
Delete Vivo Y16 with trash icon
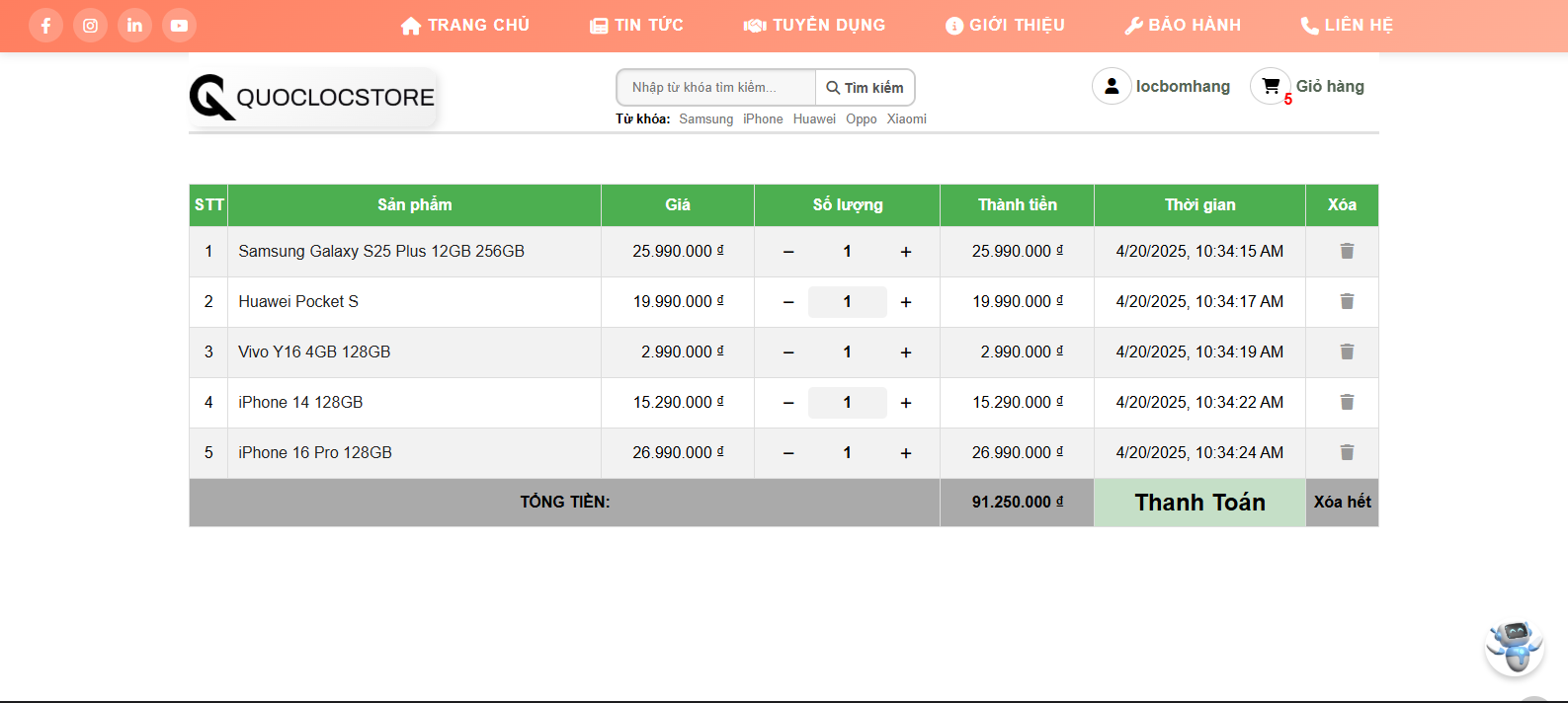(1347, 351)
